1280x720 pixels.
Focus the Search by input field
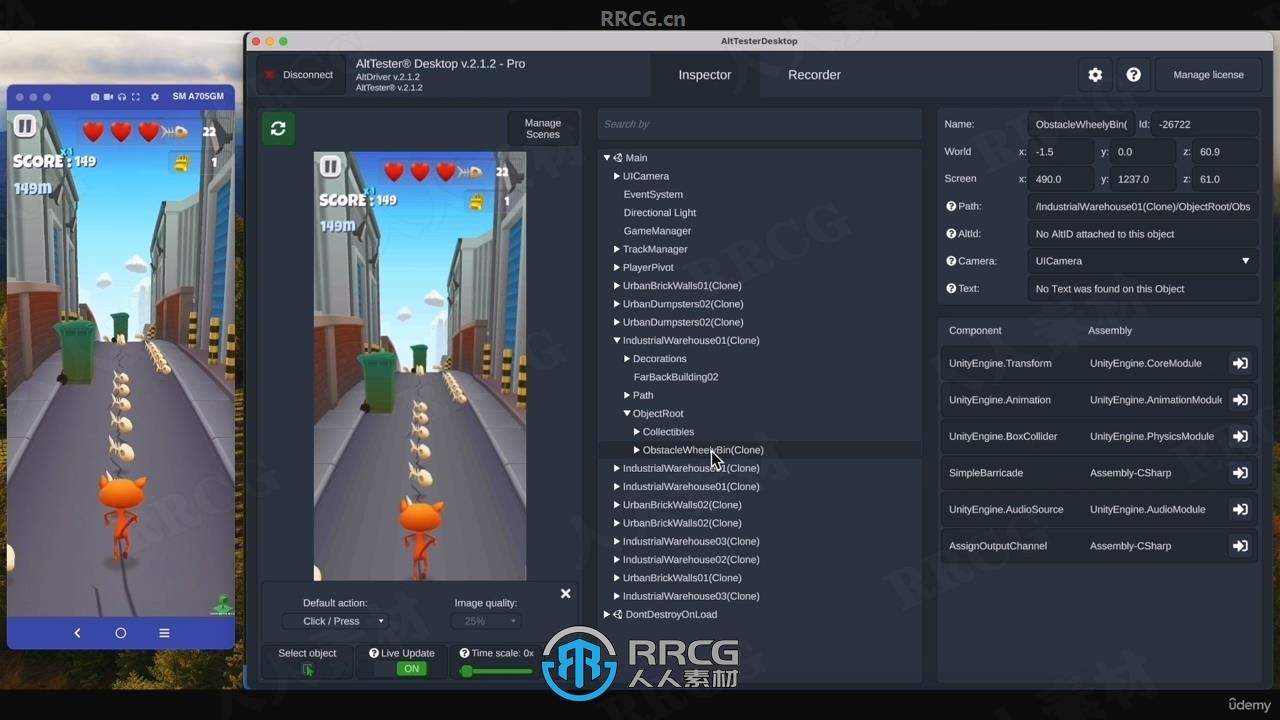(x=759, y=124)
